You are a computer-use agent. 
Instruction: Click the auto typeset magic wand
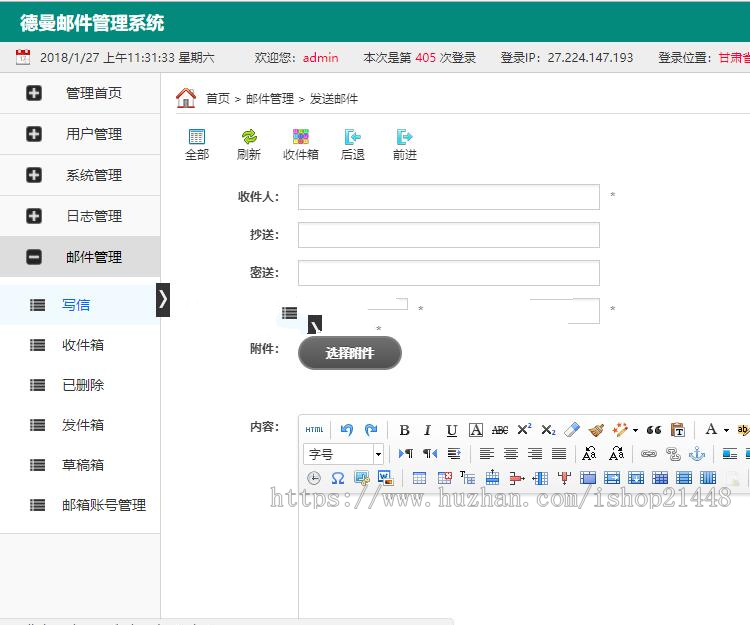click(x=620, y=430)
